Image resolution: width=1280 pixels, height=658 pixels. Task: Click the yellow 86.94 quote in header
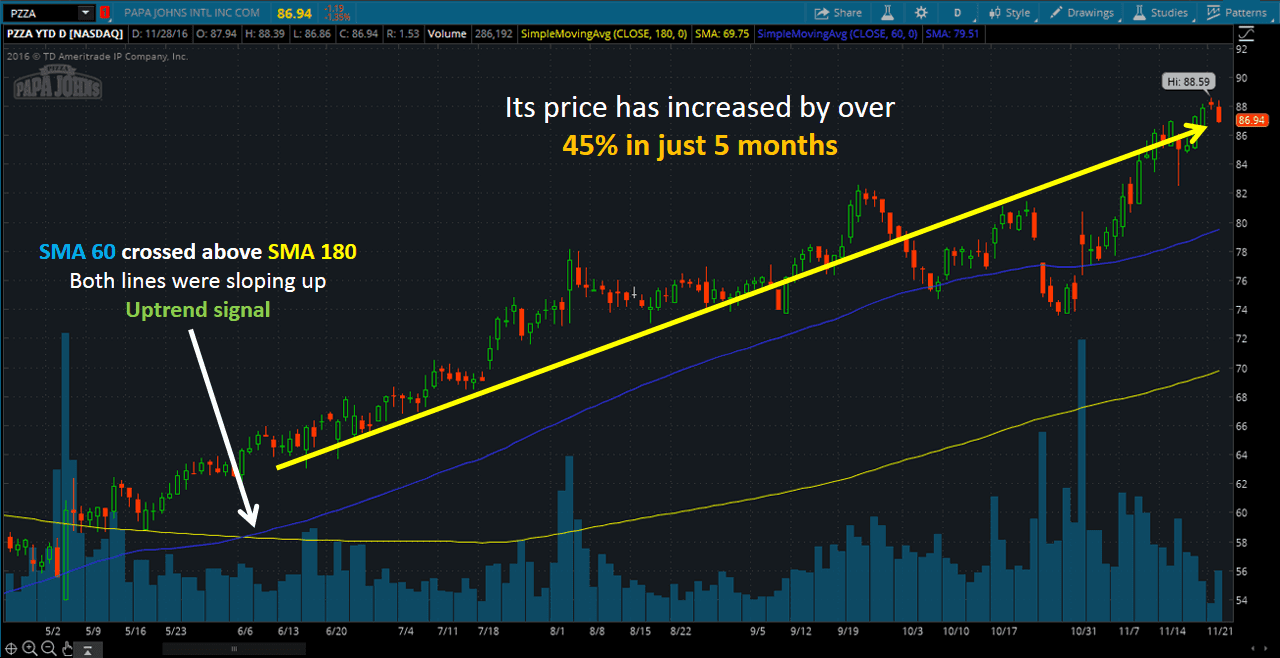coord(296,13)
